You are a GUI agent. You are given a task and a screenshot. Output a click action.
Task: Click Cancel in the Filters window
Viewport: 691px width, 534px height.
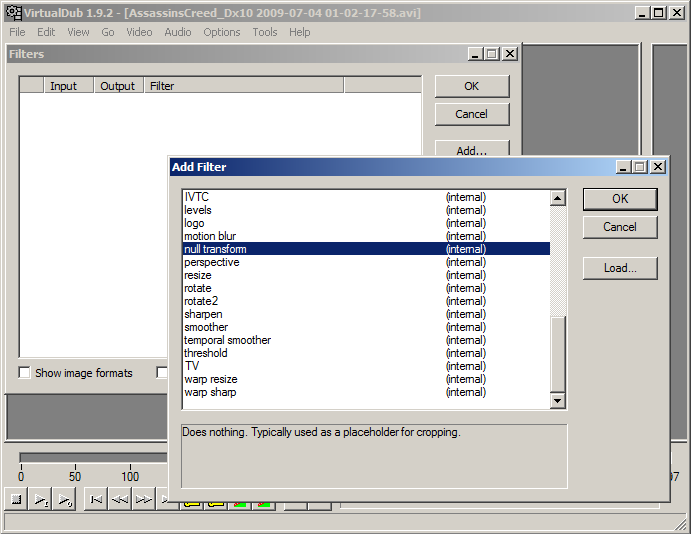tap(472, 115)
